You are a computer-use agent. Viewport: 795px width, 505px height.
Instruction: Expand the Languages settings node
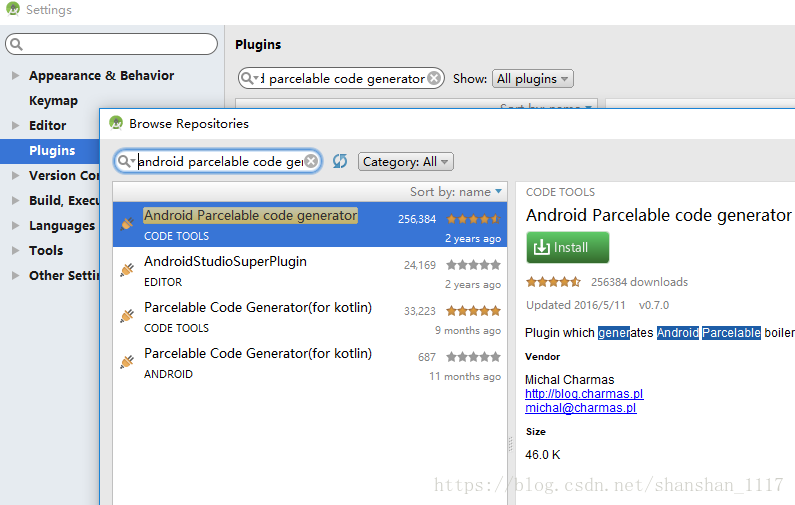point(15,225)
